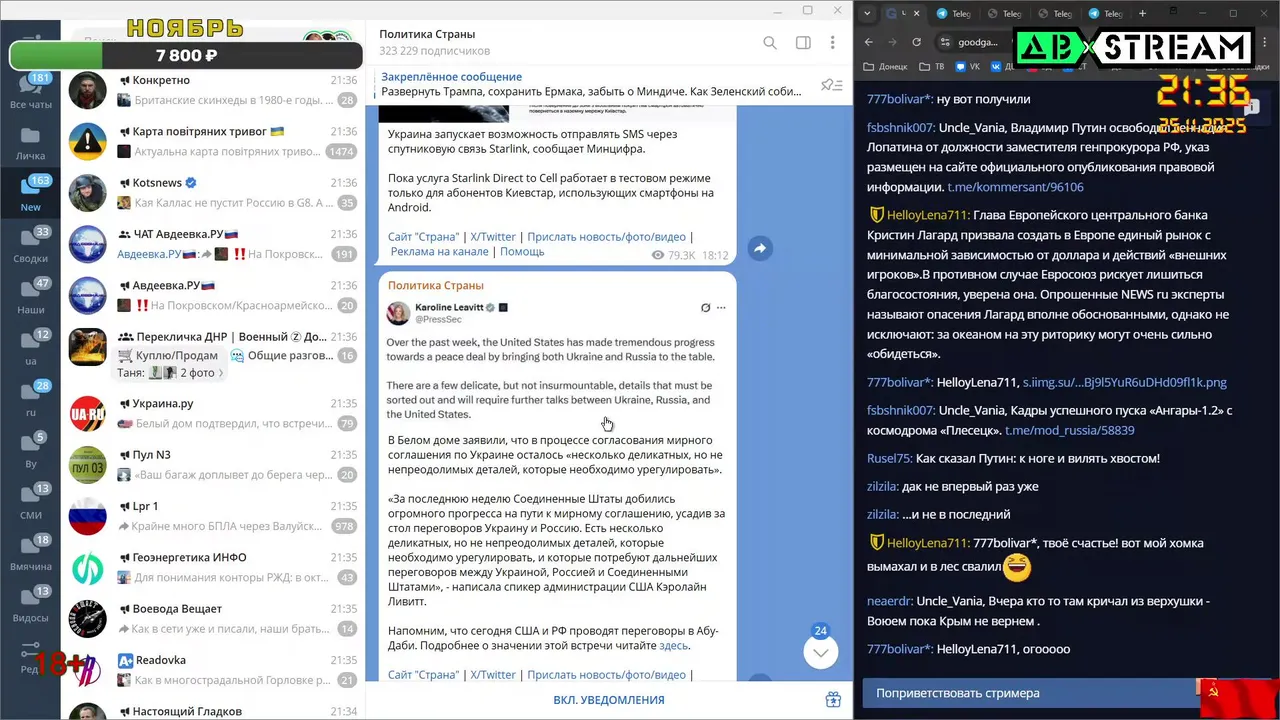Open the Readovka channel
The height and width of the screenshot is (720, 1280).
pos(212,670)
